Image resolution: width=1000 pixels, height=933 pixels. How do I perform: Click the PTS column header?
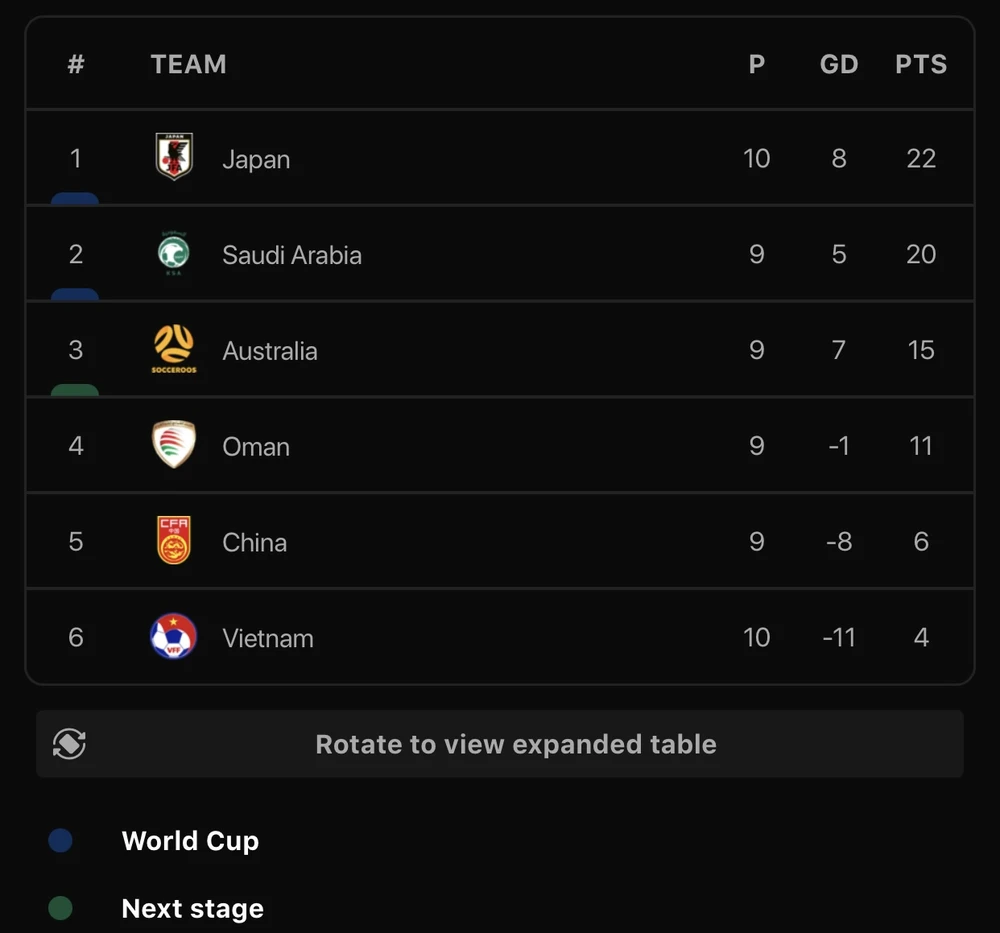point(921,65)
